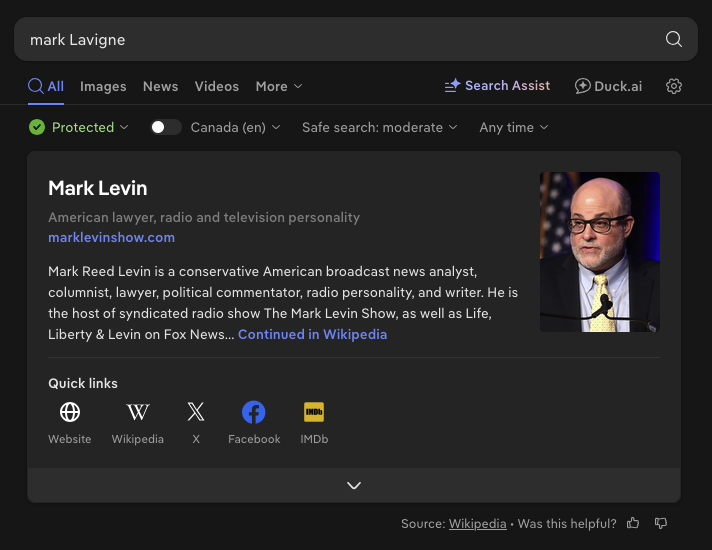
Task: Open Duck.ai chat
Action: click(x=608, y=86)
